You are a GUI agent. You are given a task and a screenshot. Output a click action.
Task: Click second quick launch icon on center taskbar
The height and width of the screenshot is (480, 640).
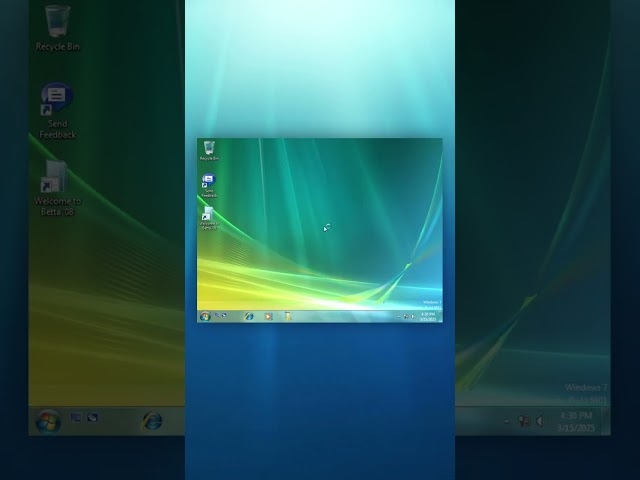(224, 315)
